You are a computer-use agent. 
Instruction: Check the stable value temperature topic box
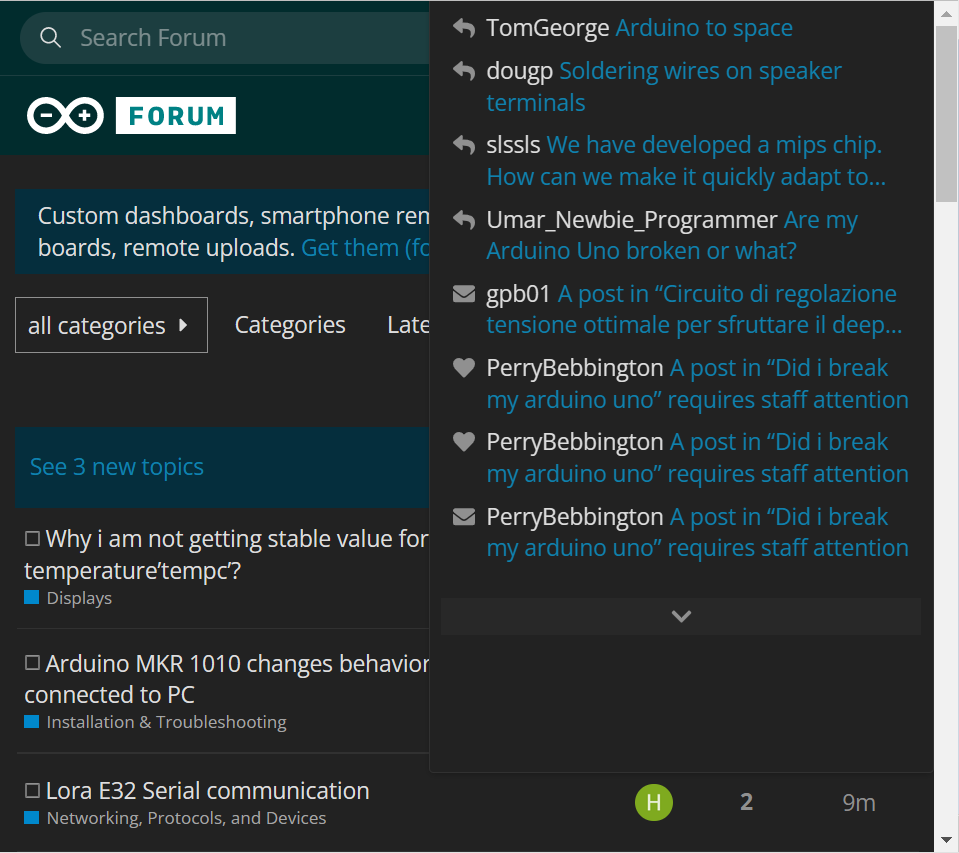pos(32,539)
